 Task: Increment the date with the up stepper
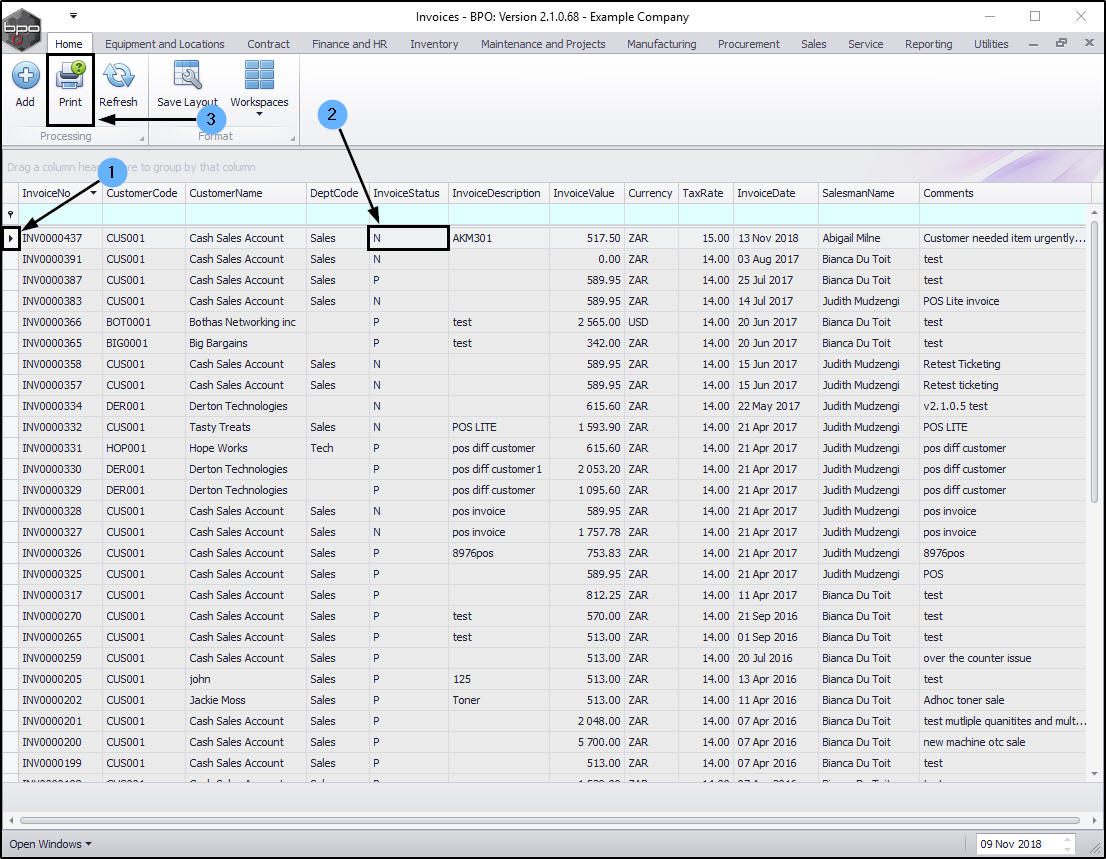coord(1067,839)
